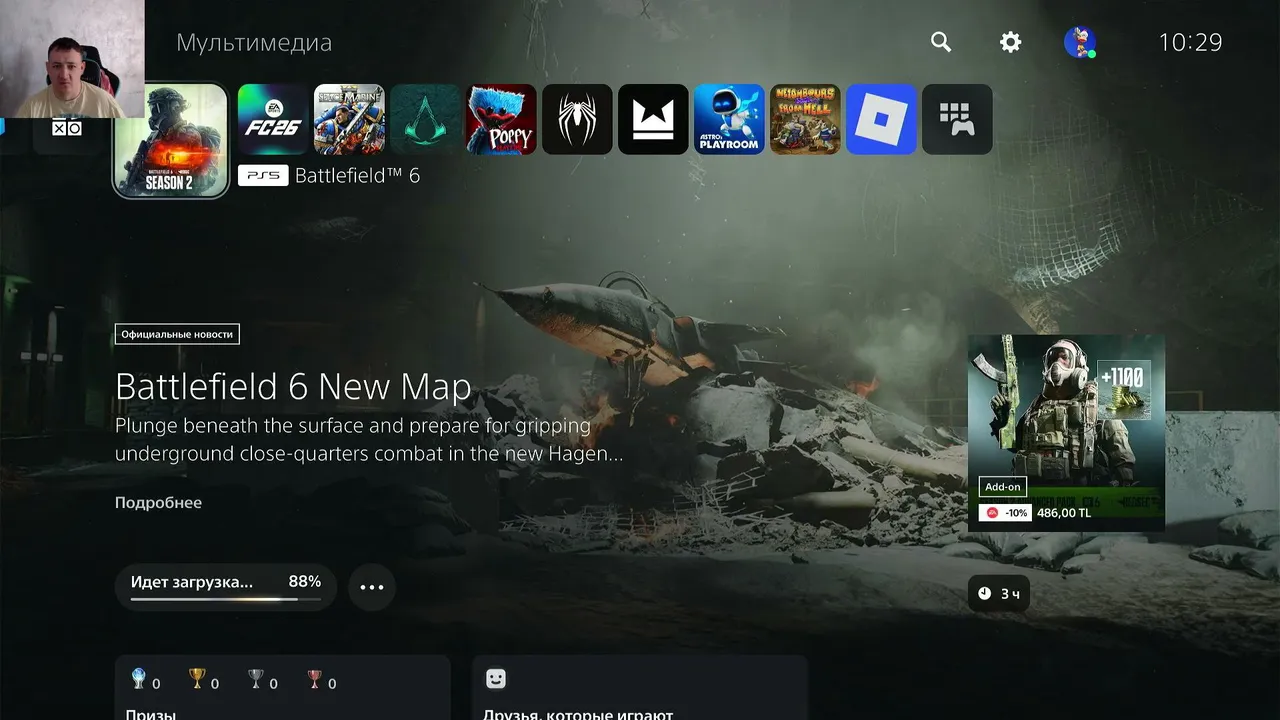Select the Space Marine game tile
1280x720 pixels.
click(349, 119)
